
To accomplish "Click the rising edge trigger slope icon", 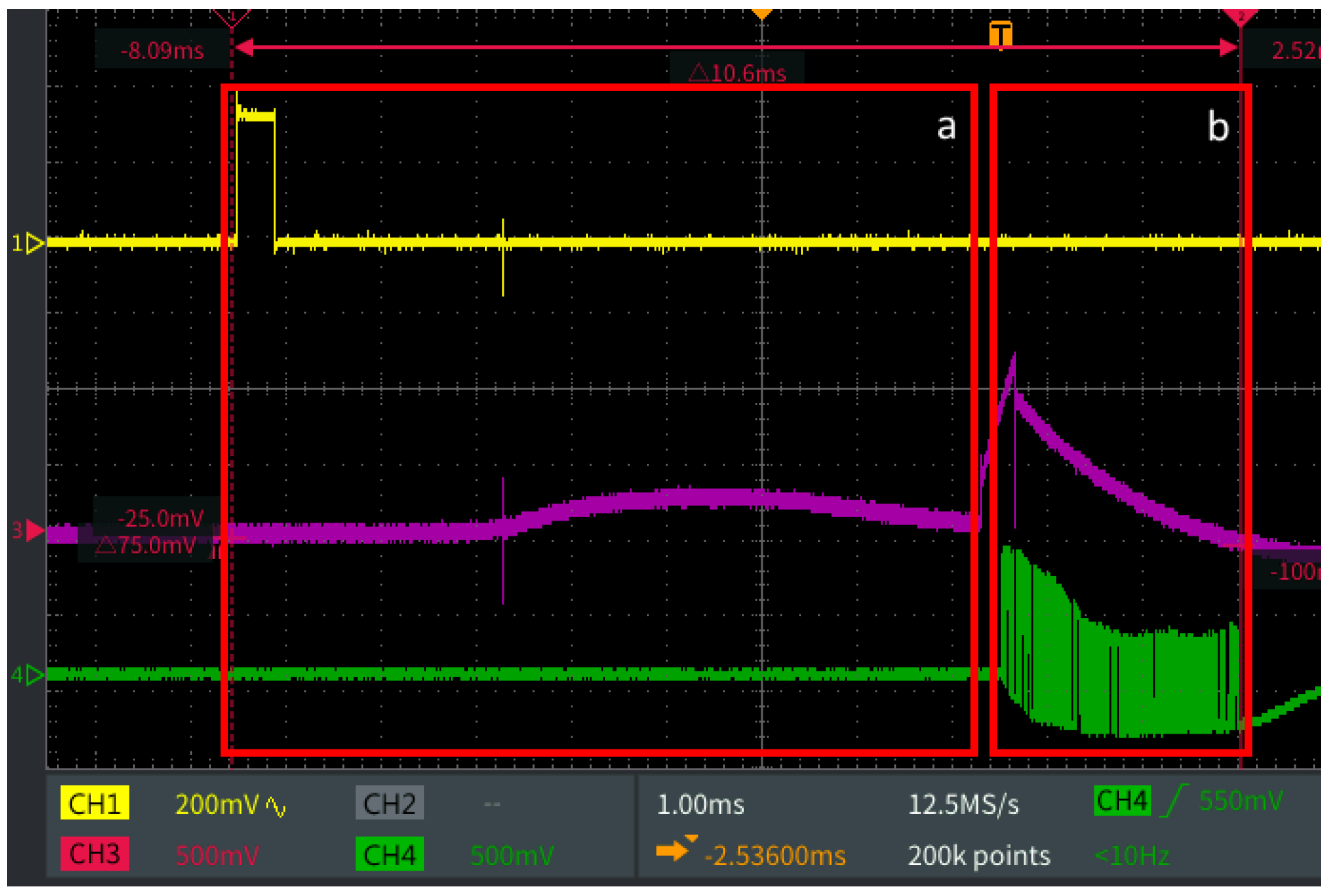I will [1174, 800].
